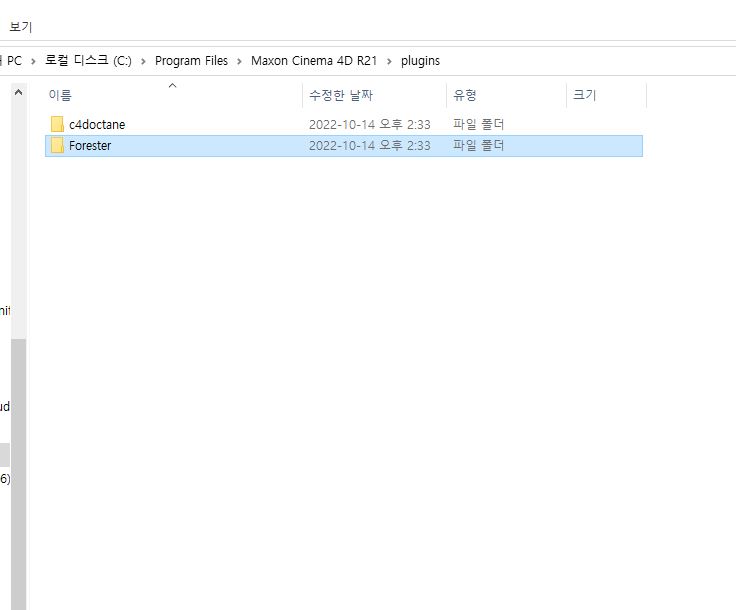Image resolution: width=736 pixels, height=610 pixels.
Task: Go to 로컬 디스크 (C:) in breadcrumb
Action: [88, 61]
